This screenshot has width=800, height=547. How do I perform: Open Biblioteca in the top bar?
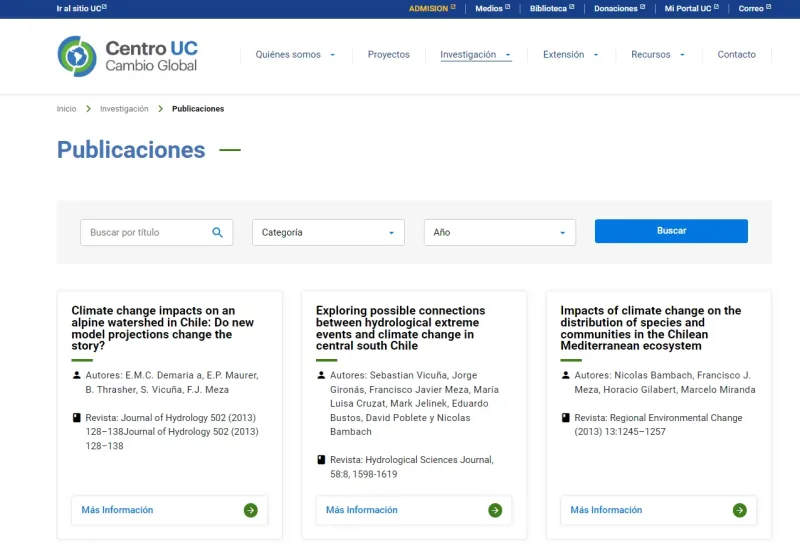pyautogui.click(x=552, y=8)
